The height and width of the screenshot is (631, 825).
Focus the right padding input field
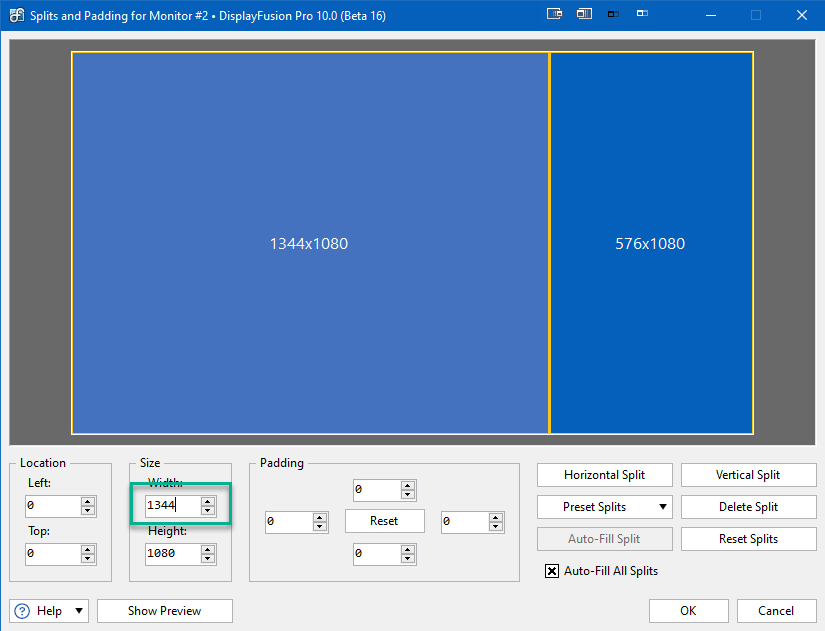click(465, 522)
